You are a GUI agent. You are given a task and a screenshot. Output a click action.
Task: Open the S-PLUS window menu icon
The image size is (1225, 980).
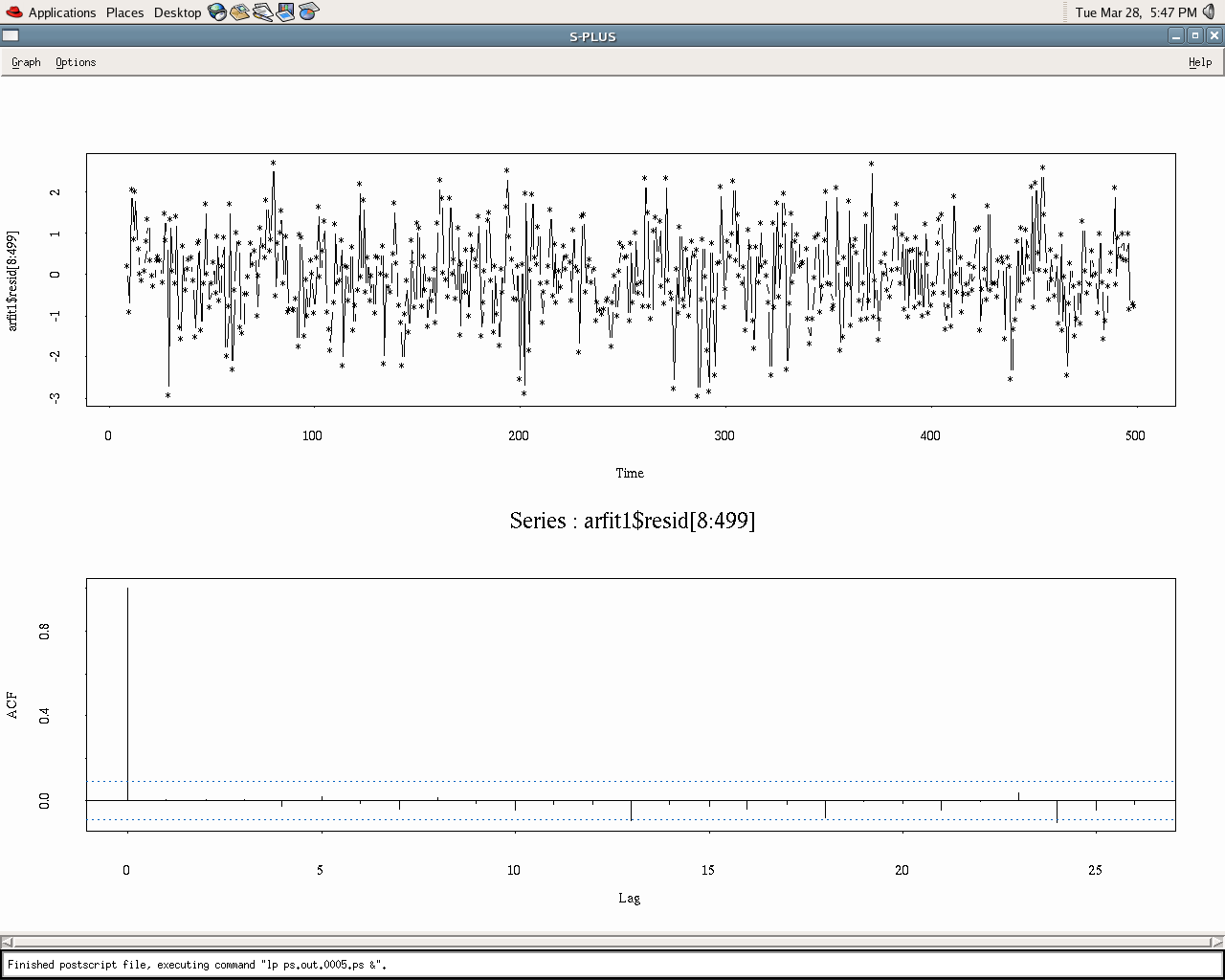click(11, 36)
